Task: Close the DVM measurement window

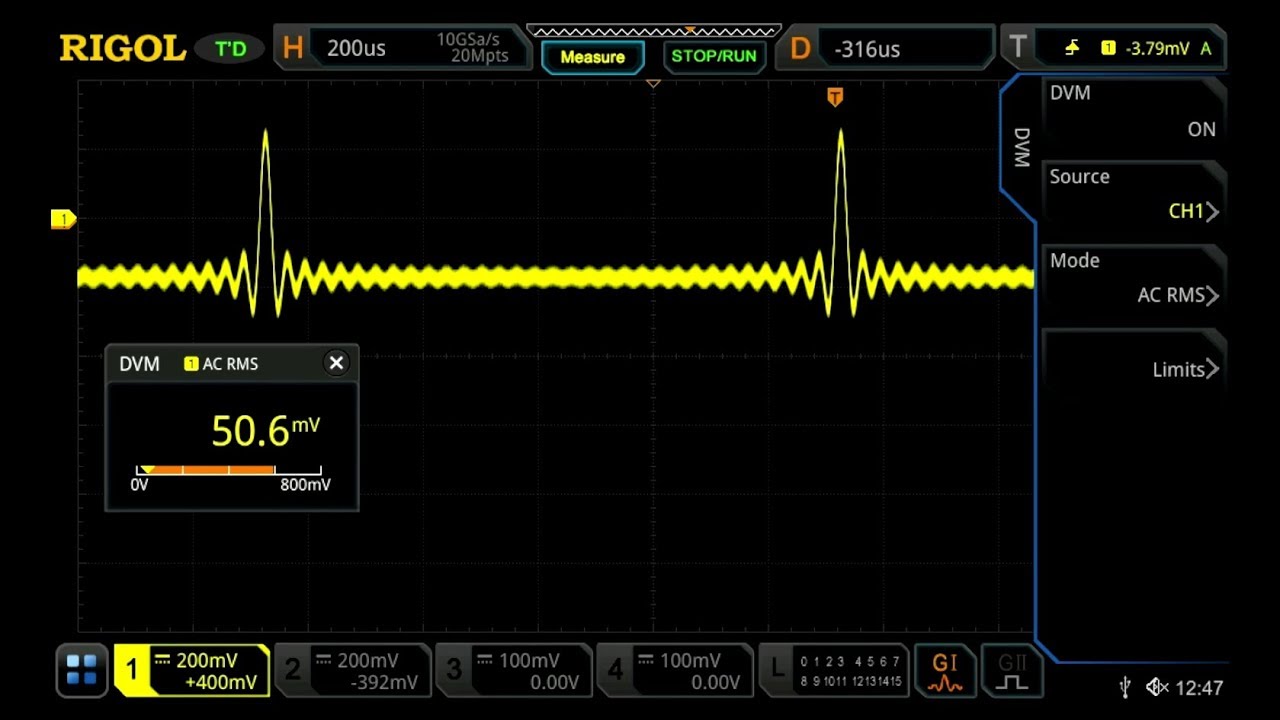Action: point(336,363)
